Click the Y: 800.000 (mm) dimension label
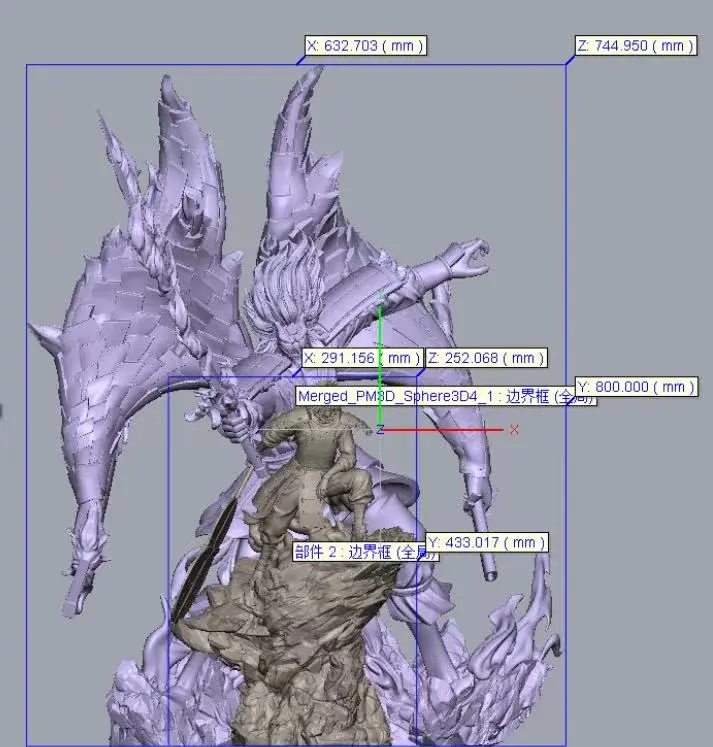 (x=637, y=387)
